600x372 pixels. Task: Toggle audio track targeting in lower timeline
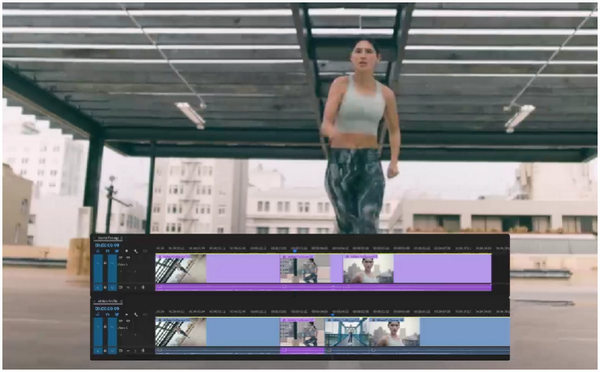[x=112, y=351]
